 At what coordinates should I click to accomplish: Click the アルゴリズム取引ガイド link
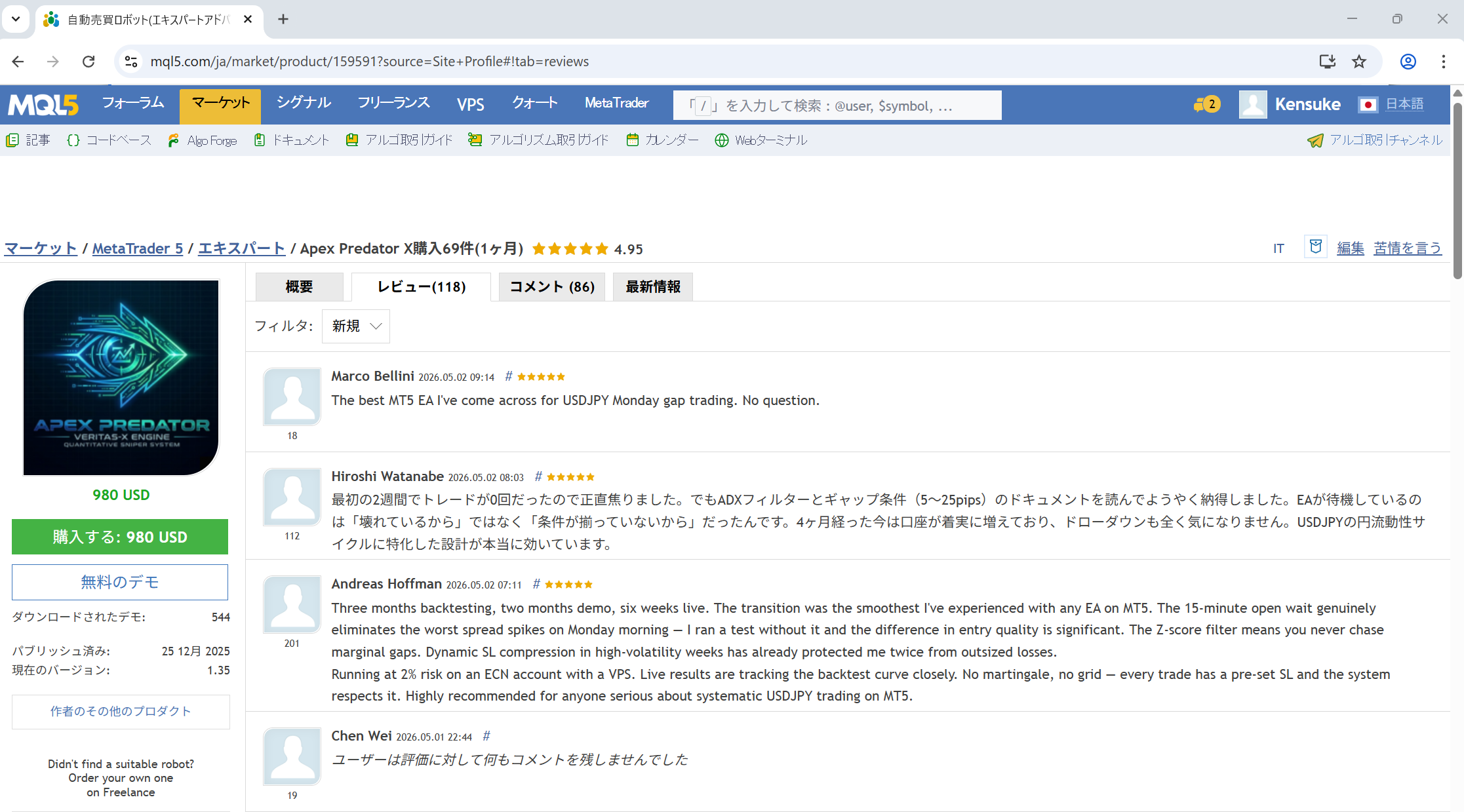[x=549, y=140]
